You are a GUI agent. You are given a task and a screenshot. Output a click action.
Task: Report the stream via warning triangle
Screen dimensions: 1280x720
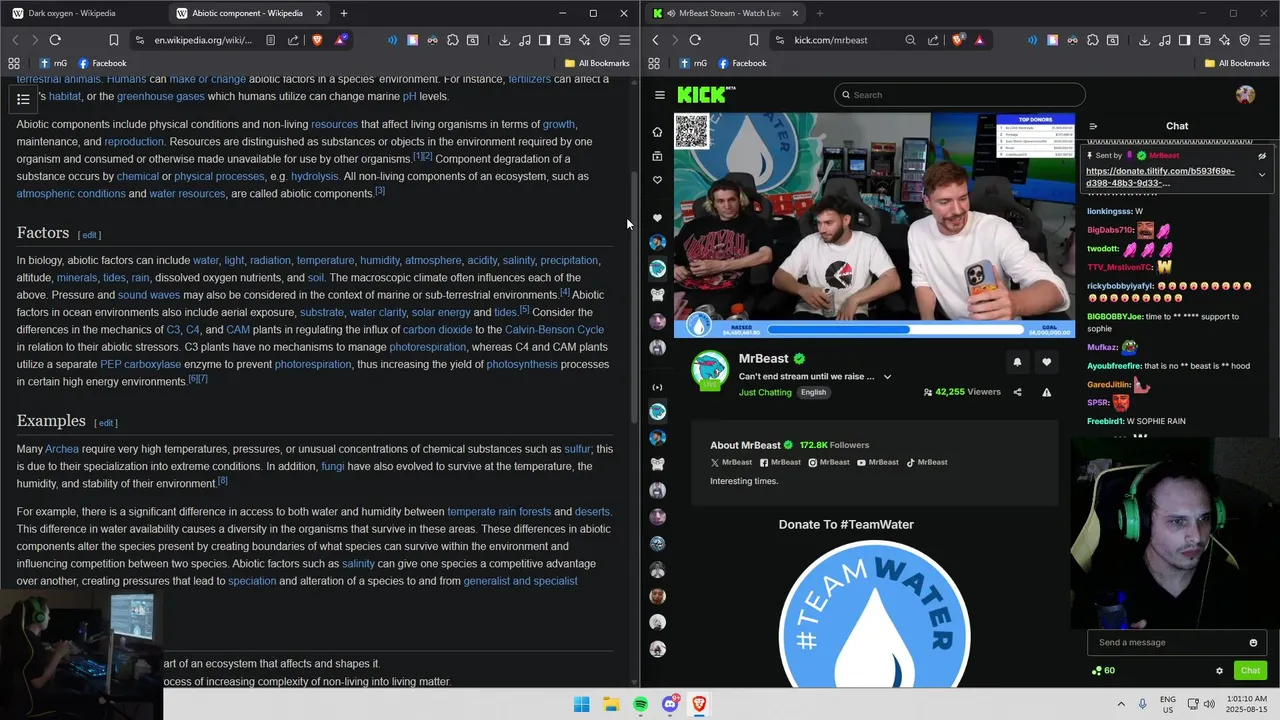click(x=1046, y=392)
